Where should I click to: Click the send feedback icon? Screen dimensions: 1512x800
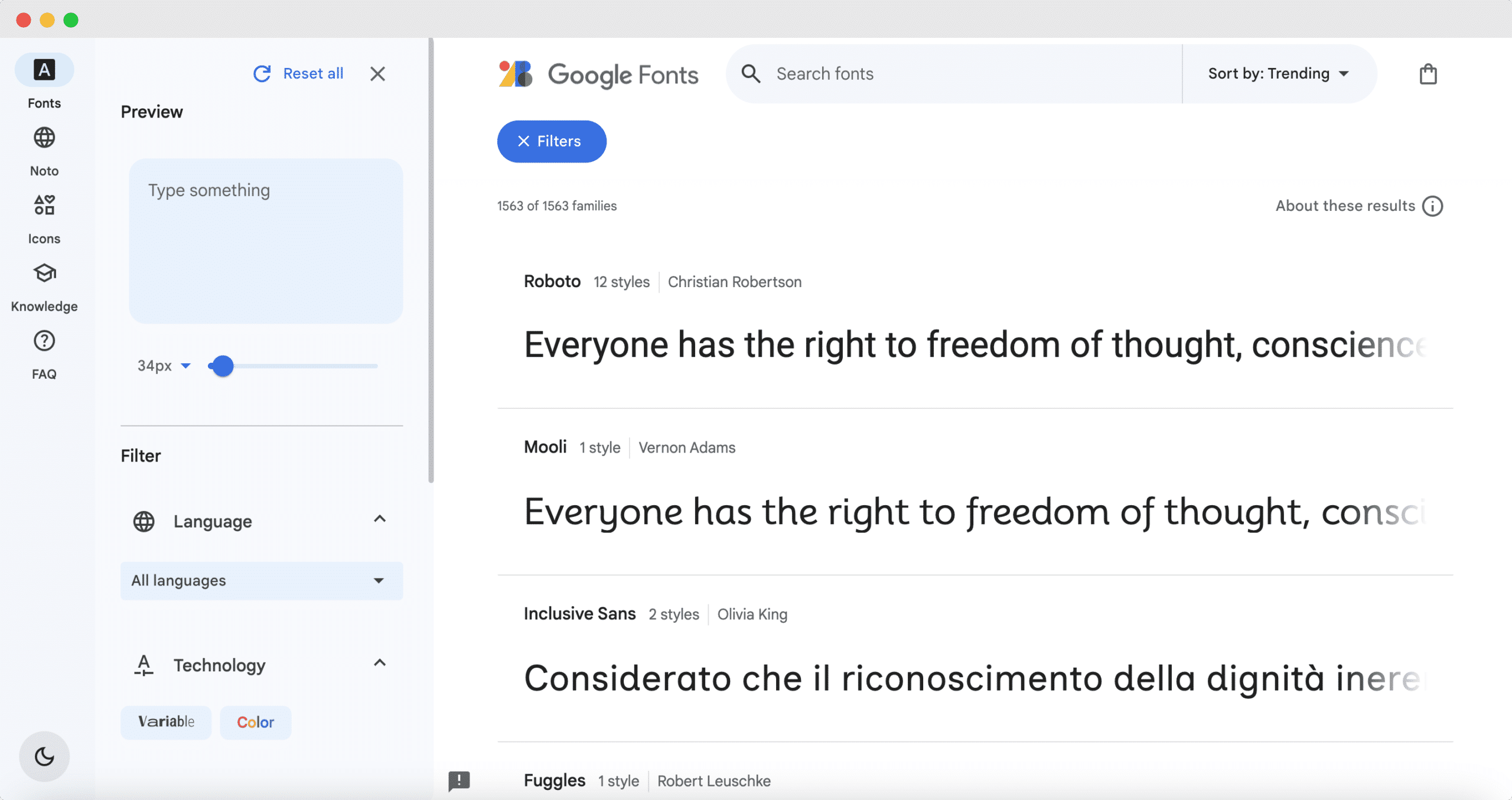click(459, 781)
